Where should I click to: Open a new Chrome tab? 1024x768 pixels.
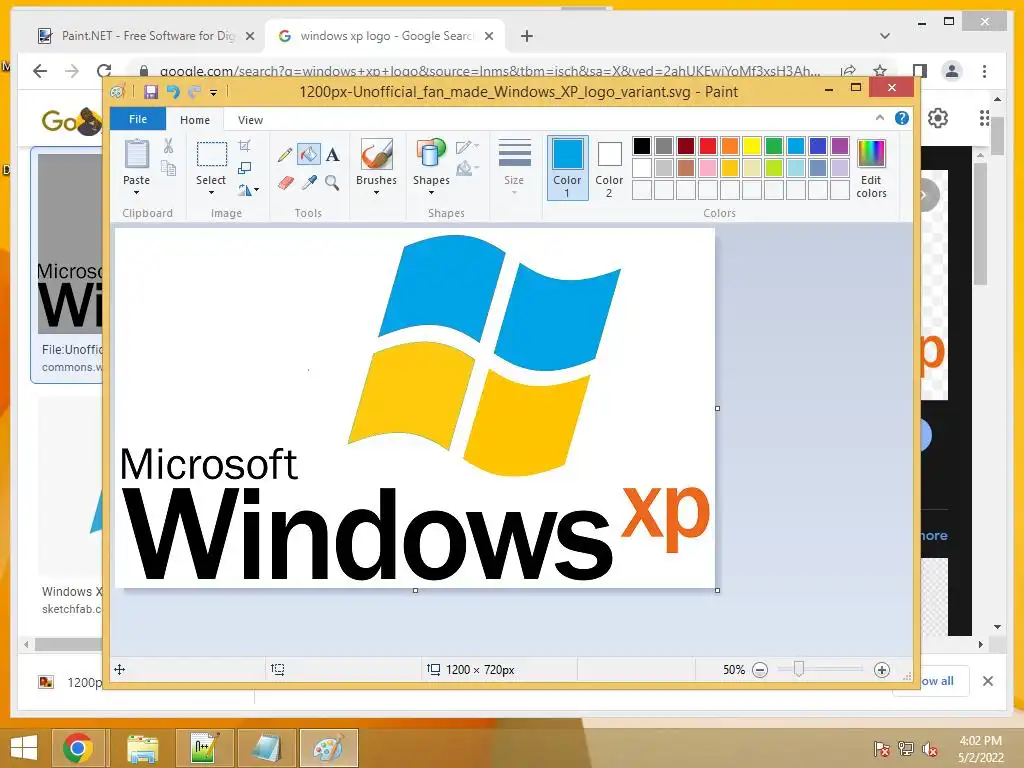point(526,36)
